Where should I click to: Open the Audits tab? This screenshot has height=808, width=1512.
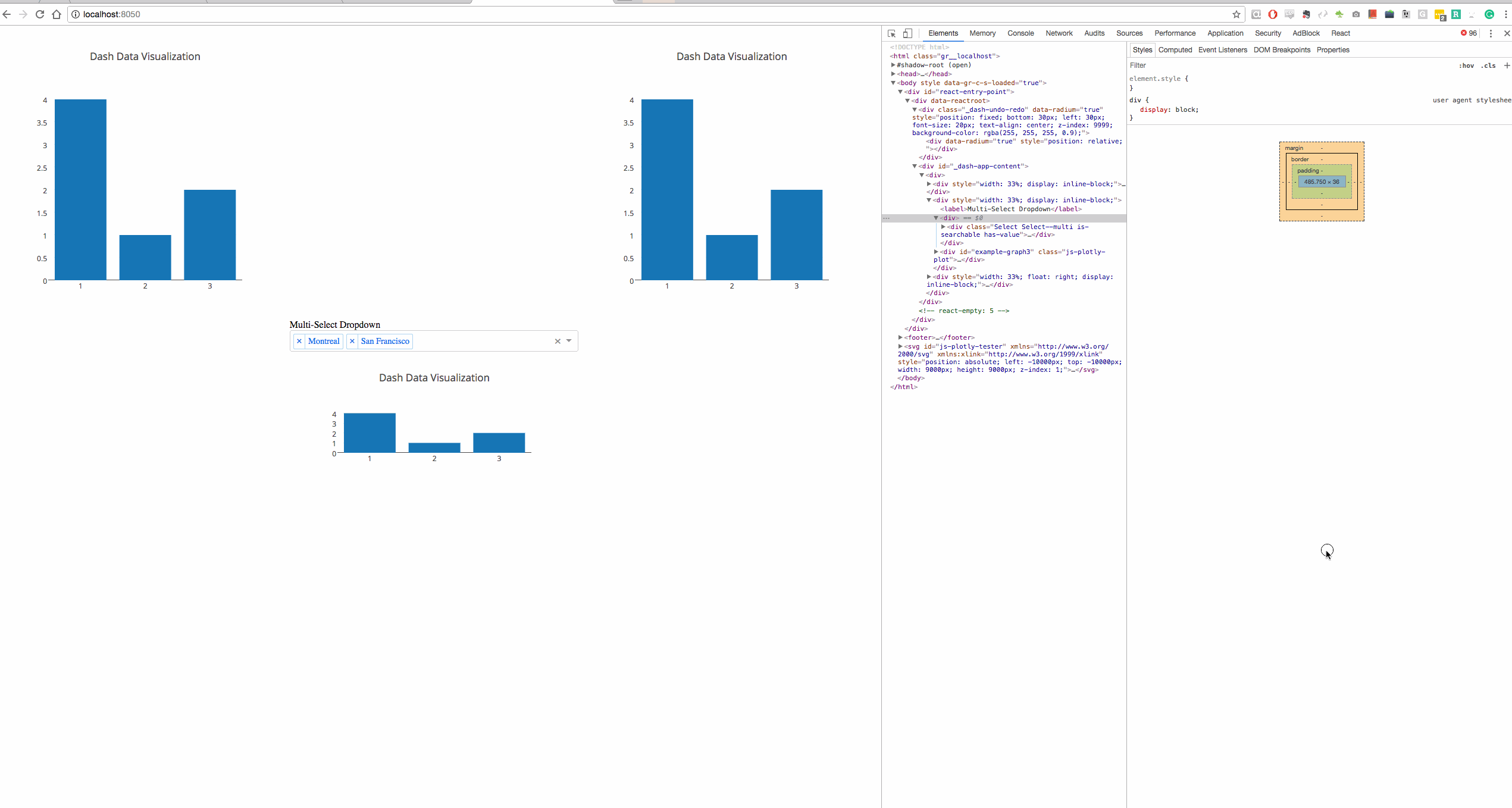(x=1094, y=33)
